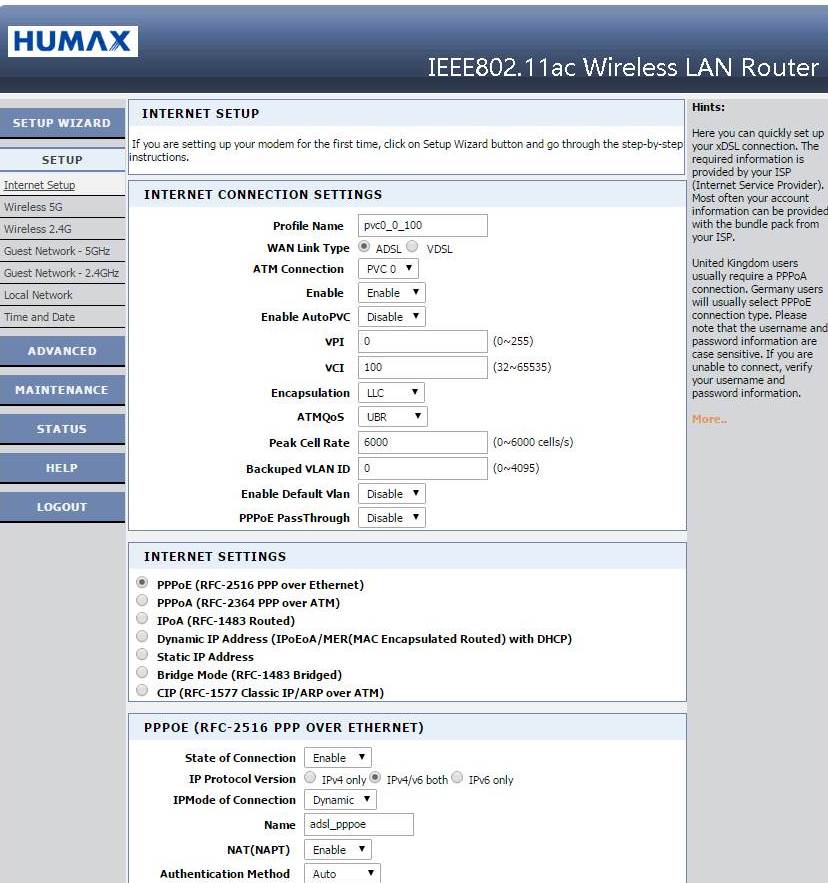Choose Bridge Mode (RFC-1483 Bridged)
This screenshot has width=828, height=883.
click(x=142, y=672)
